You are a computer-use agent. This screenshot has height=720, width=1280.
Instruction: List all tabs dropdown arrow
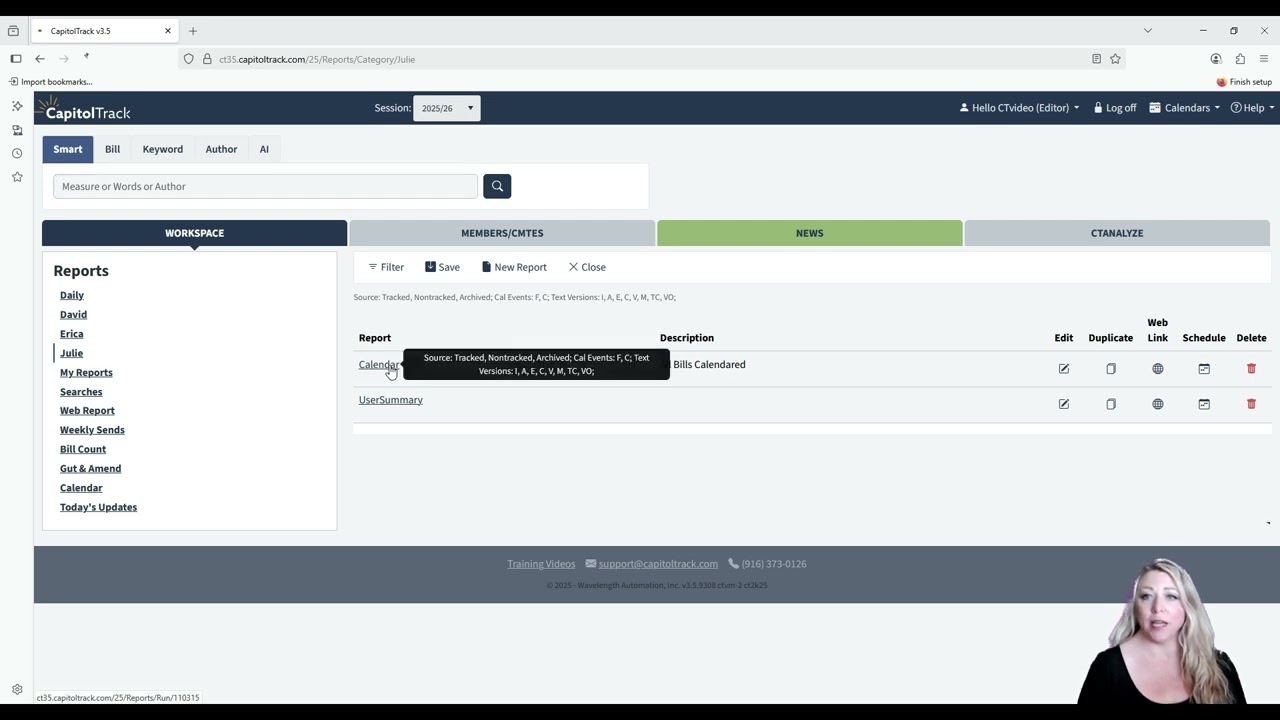coord(1147,31)
